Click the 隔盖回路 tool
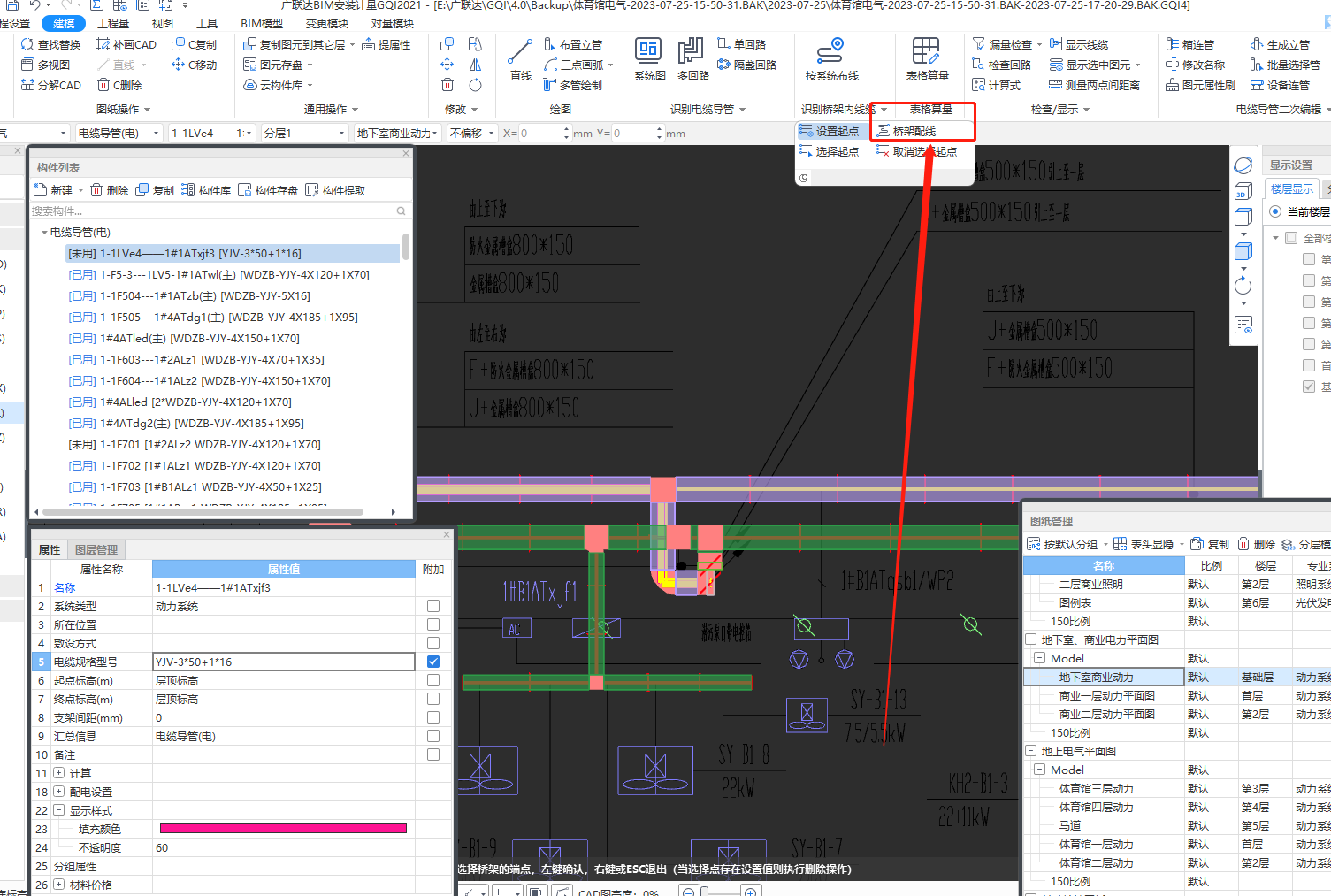 point(747,65)
